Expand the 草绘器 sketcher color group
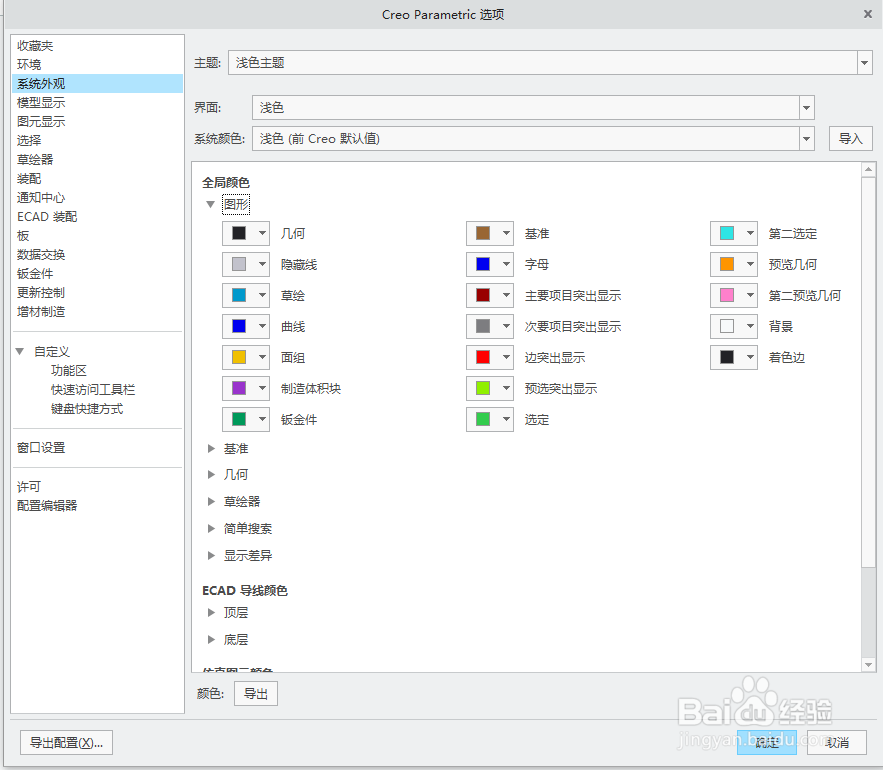Screen dimensions: 883x770 click(211, 501)
